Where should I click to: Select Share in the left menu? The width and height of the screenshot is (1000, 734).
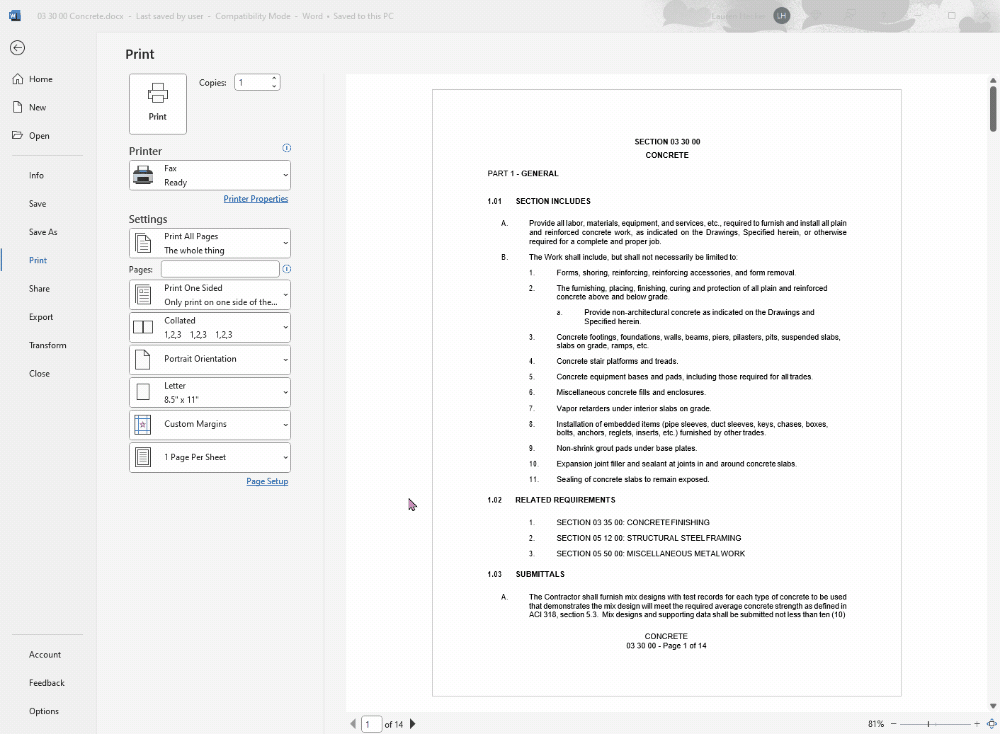[x=38, y=288]
